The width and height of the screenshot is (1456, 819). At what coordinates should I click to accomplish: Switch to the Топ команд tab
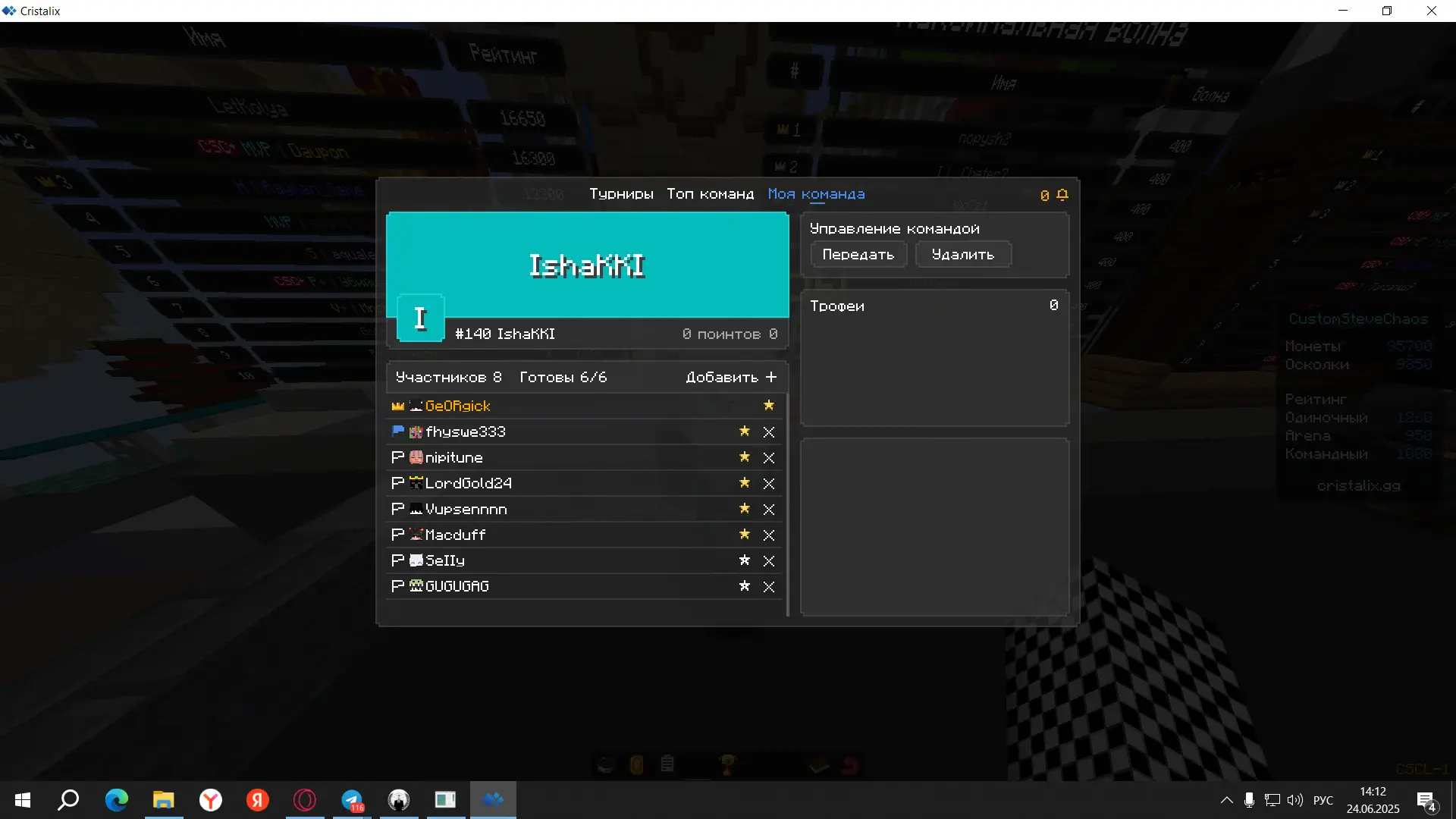(x=710, y=194)
